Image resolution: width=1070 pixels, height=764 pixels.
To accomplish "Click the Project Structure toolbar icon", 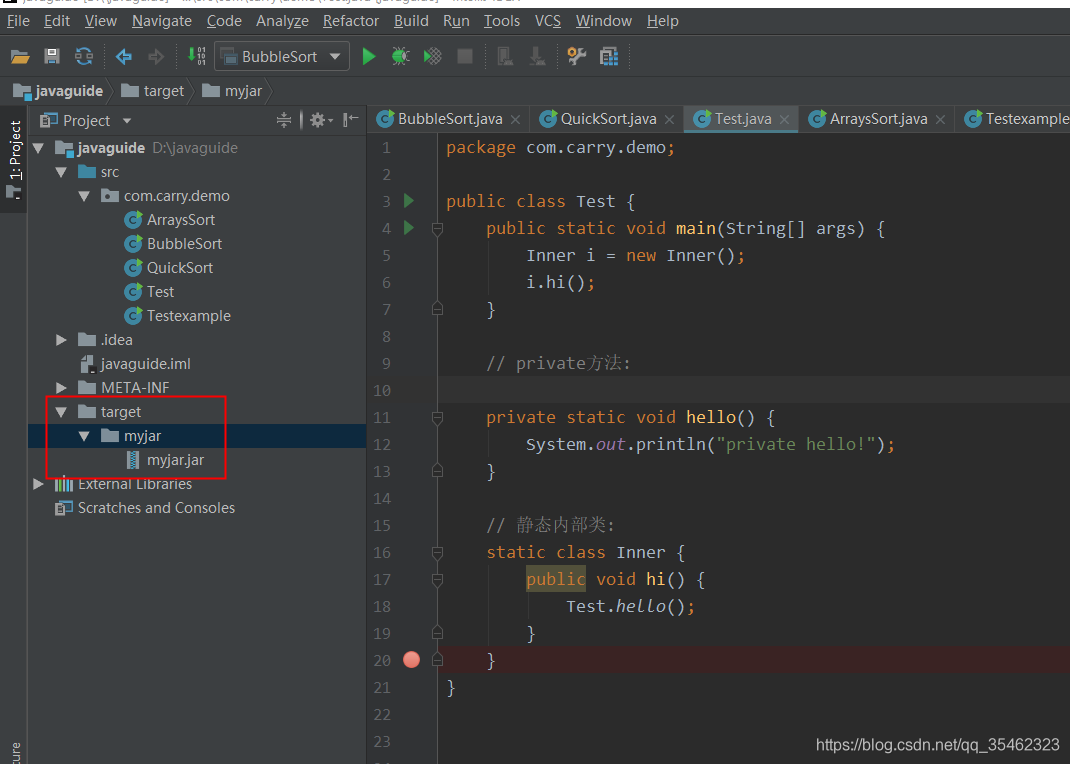I will [x=609, y=56].
